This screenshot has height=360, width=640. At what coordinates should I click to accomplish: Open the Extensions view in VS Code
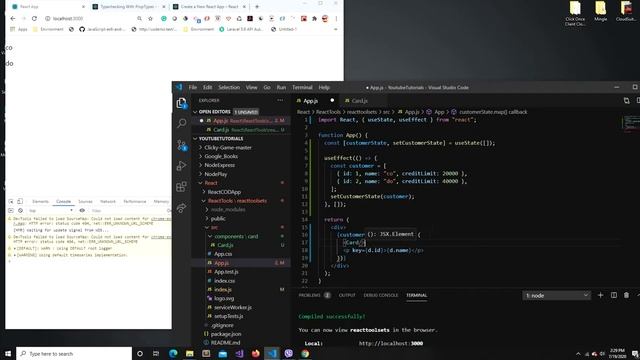(182, 187)
